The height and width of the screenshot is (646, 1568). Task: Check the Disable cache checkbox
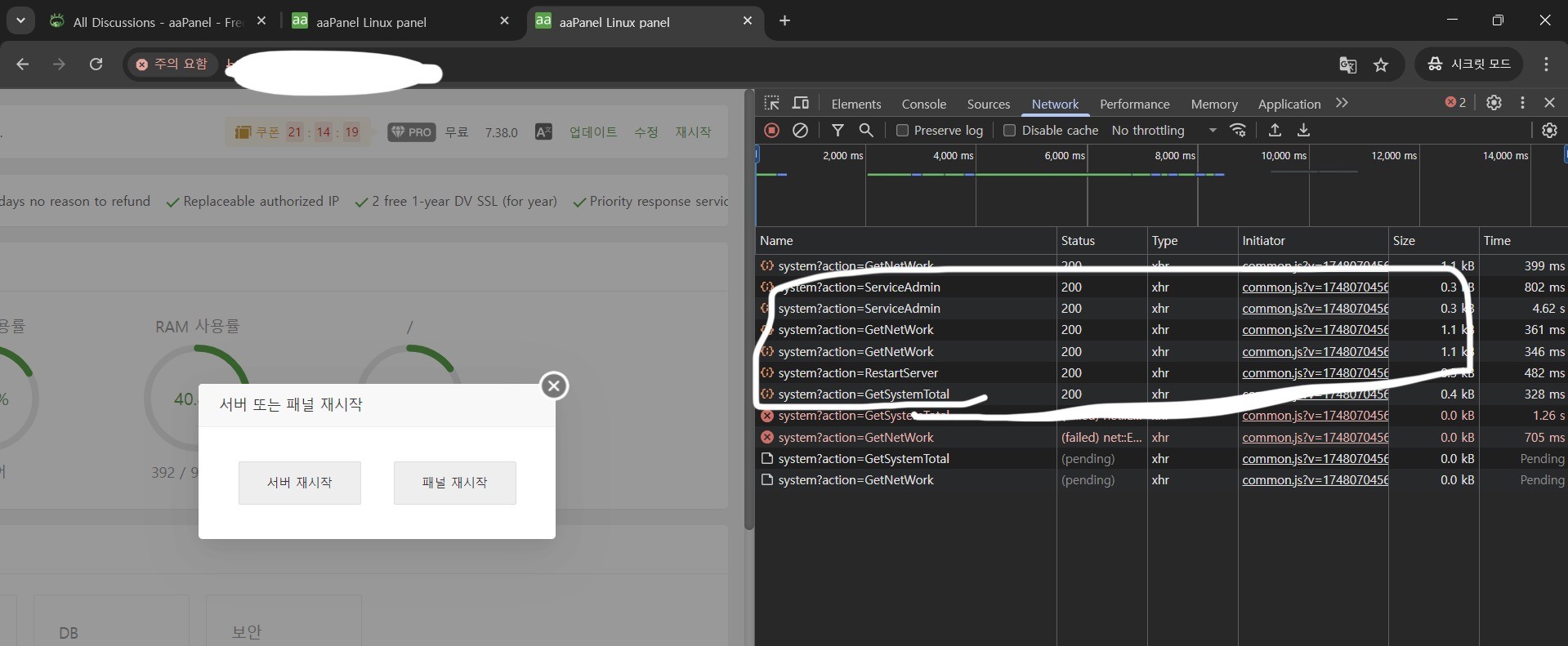pos(1010,131)
